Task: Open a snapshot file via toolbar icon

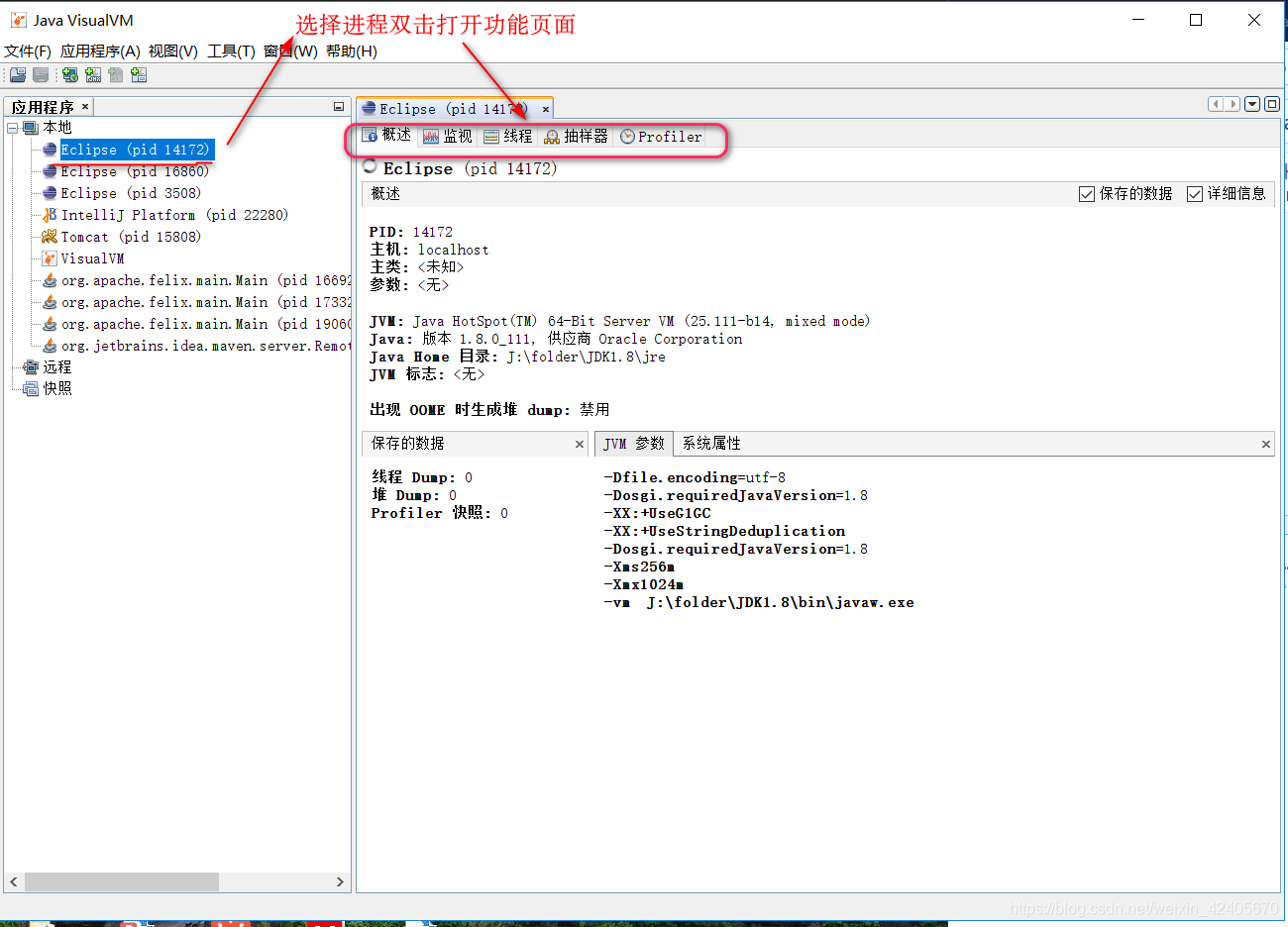Action: (x=17, y=74)
